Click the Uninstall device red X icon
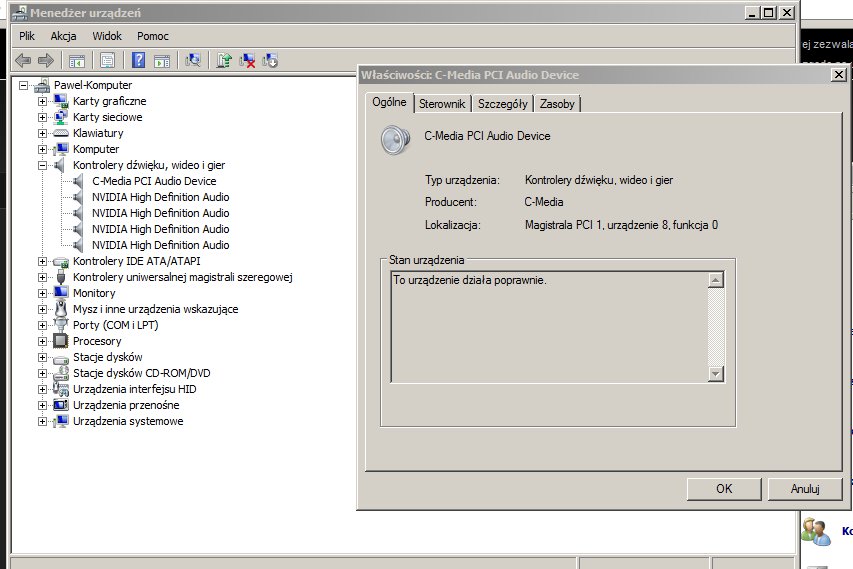The height and width of the screenshot is (569, 853). point(247,60)
